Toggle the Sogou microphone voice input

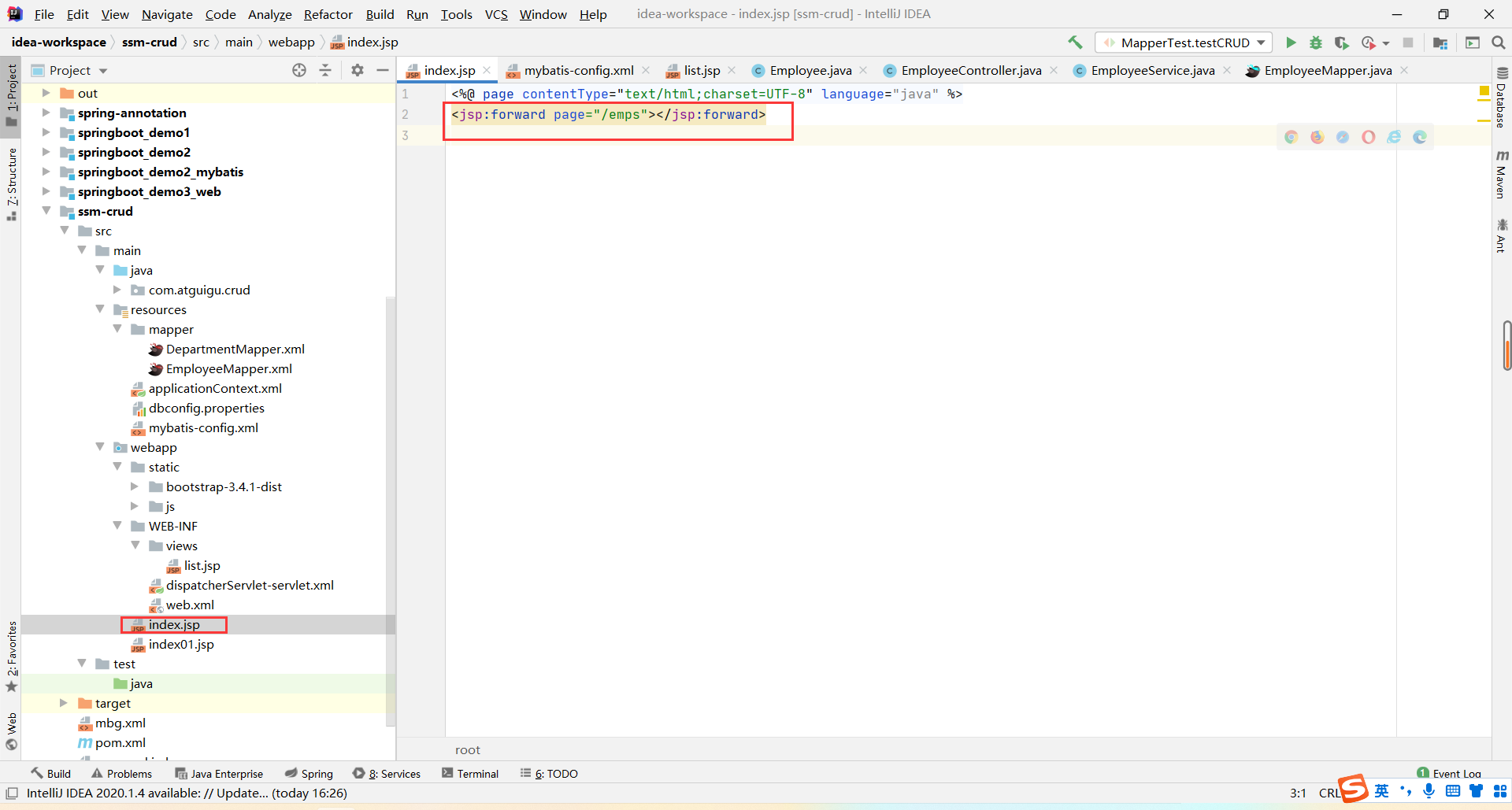(x=1429, y=791)
